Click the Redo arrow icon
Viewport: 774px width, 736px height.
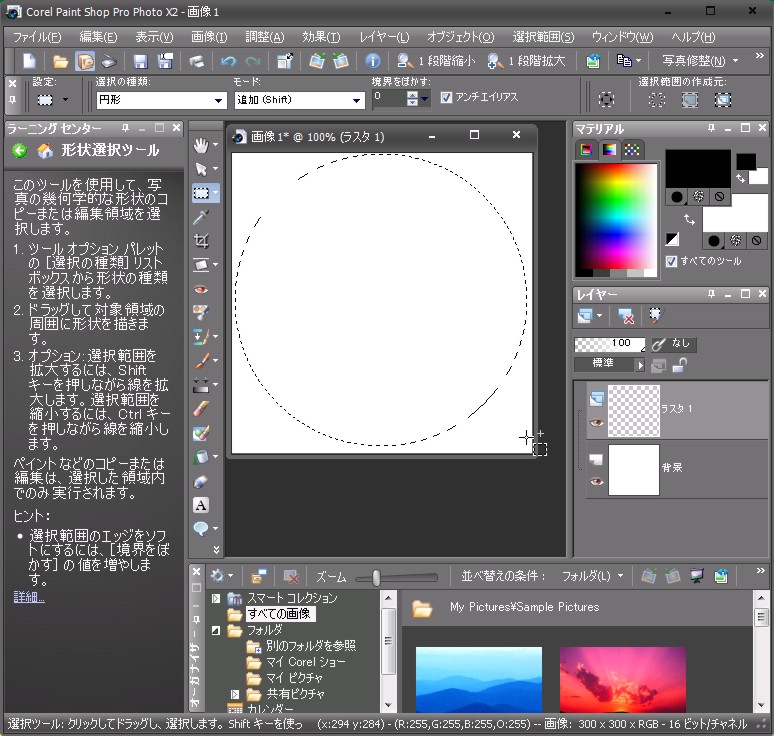(x=253, y=61)
